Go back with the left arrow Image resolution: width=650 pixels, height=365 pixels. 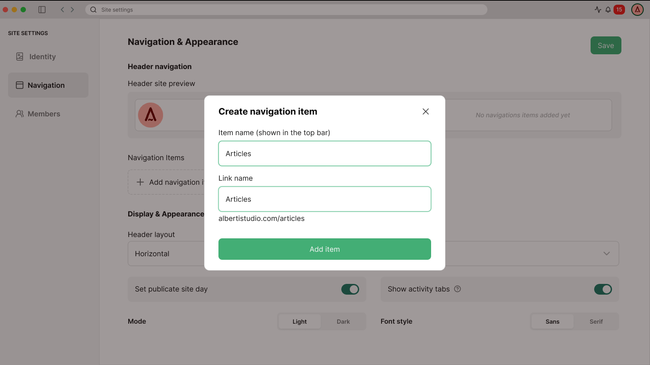pos(62,10)
